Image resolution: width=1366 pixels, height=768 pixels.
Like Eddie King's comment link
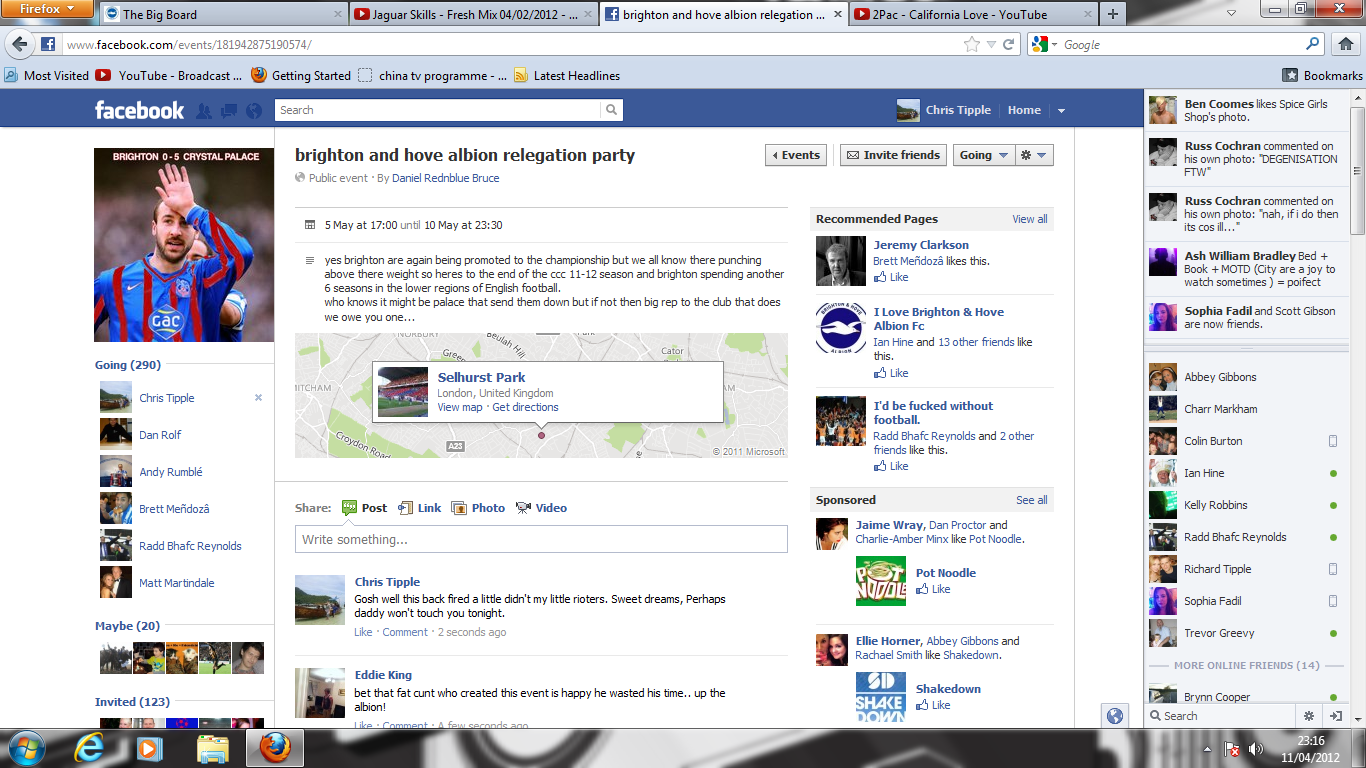point(363,726)
